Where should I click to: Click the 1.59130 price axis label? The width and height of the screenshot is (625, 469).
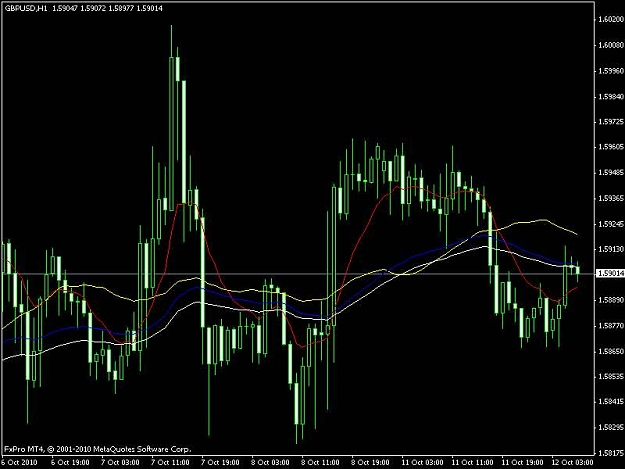(610, 249)
